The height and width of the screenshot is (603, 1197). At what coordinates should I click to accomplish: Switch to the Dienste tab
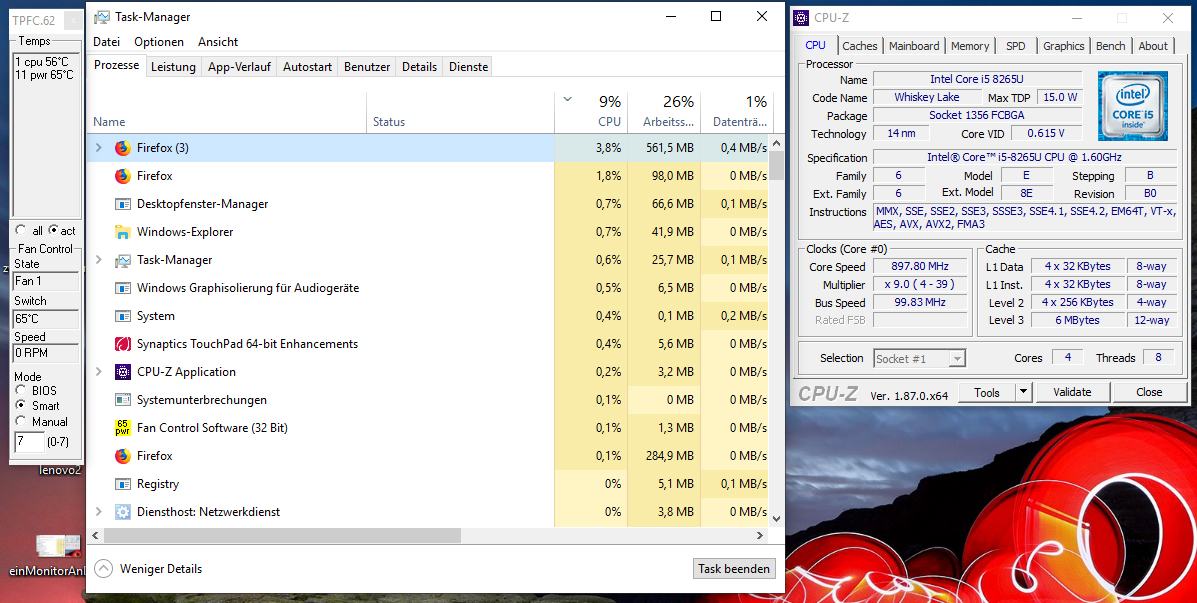469,67
